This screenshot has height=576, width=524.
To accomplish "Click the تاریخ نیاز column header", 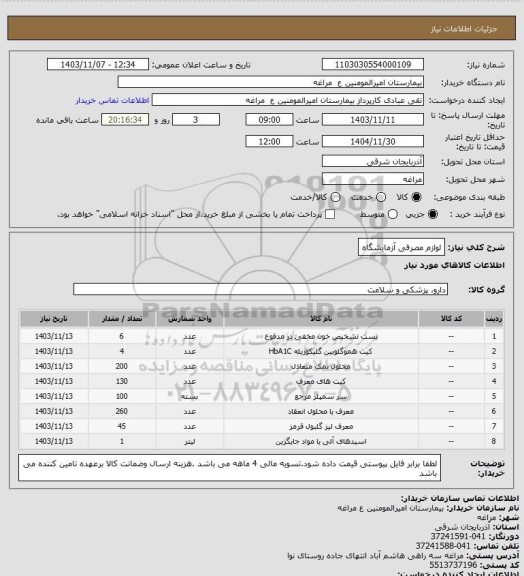I will (54, 319).
